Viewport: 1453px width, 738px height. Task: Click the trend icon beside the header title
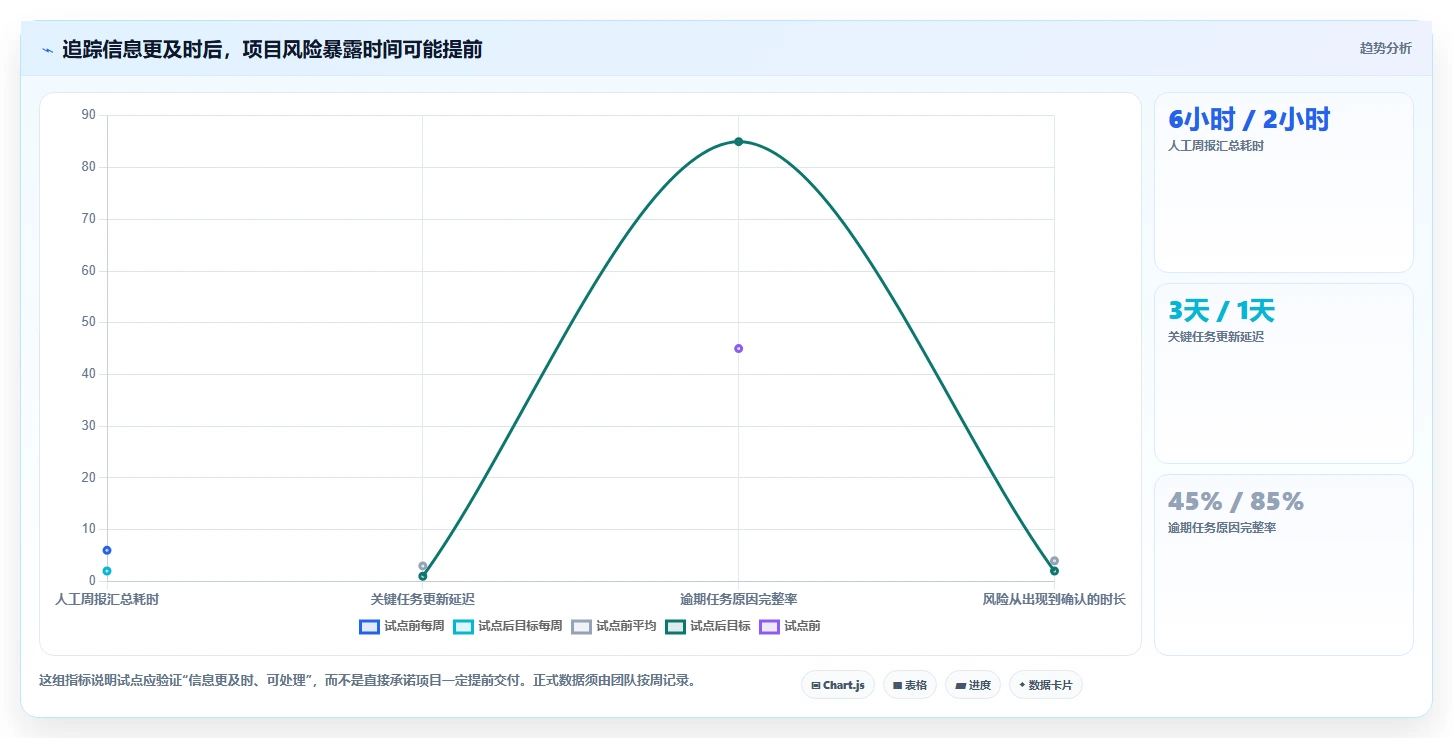pos(48,50)
